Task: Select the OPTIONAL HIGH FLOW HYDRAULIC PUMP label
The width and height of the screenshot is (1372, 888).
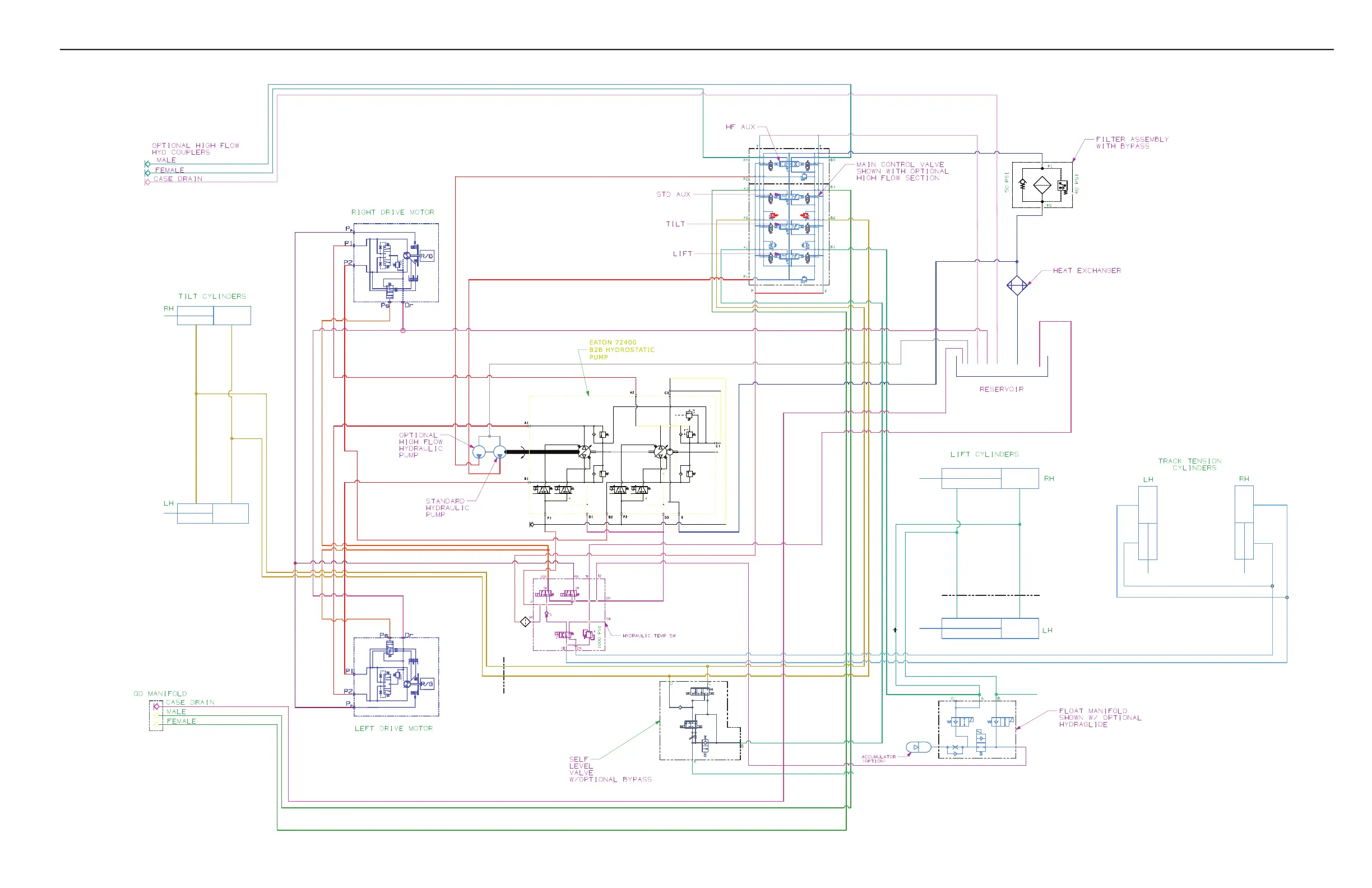Action: pos(421,445)
